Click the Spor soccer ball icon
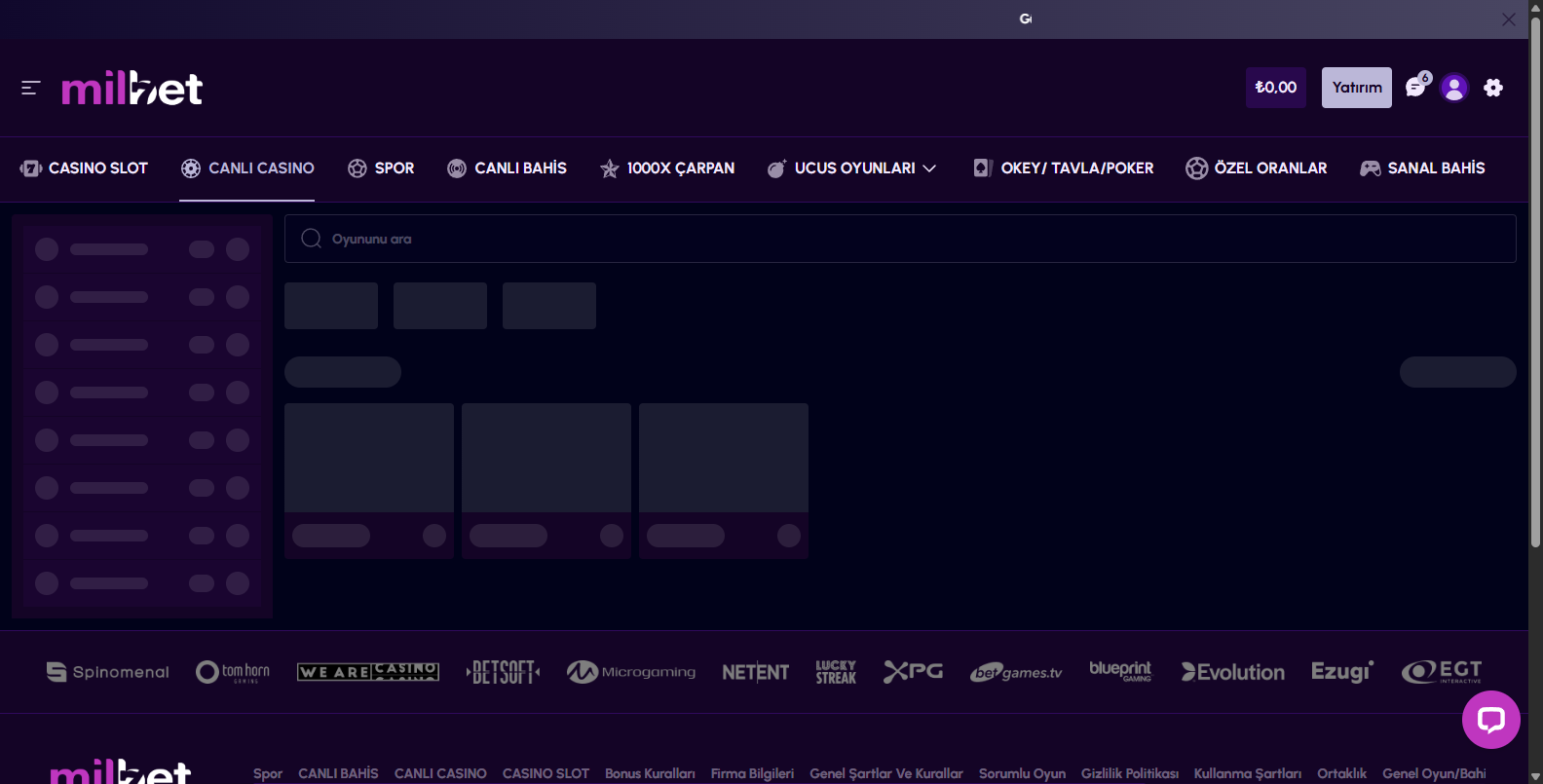Screen dimensions: 1543x784 point(358,168)
